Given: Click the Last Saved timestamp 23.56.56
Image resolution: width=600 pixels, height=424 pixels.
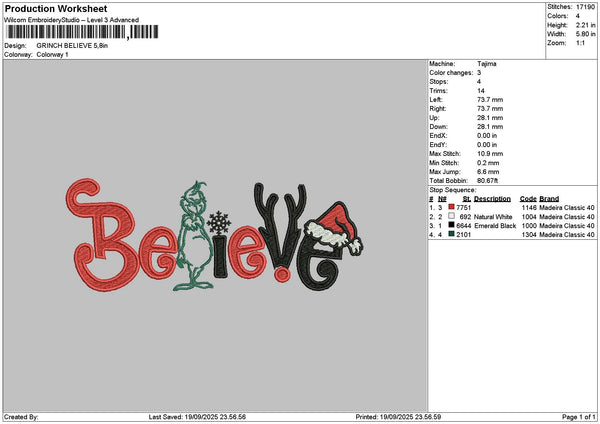Looking at the screenshot, I should pyautogui.click(x=232, y=417).
